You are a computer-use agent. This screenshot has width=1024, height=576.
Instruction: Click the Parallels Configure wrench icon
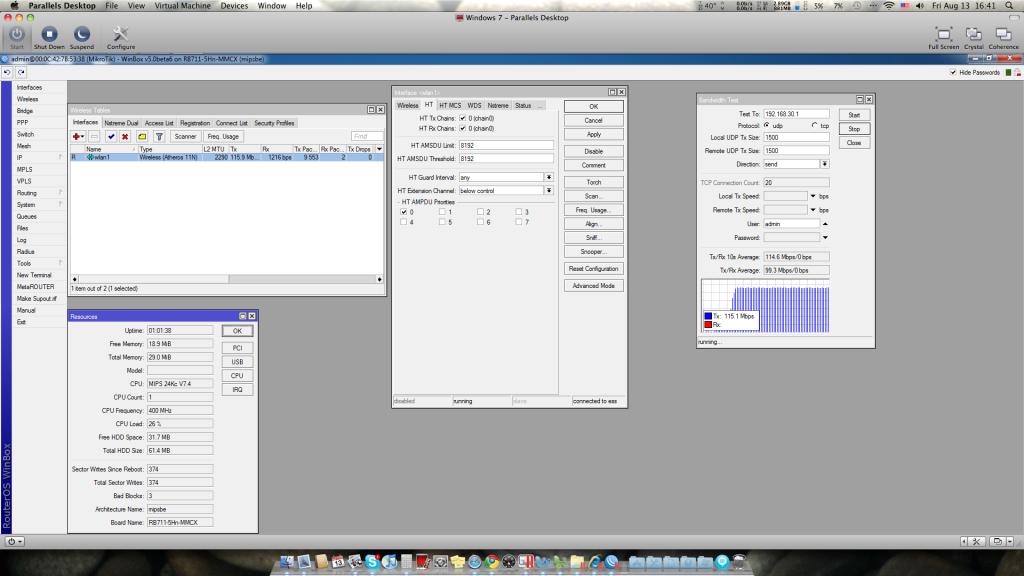121,35
